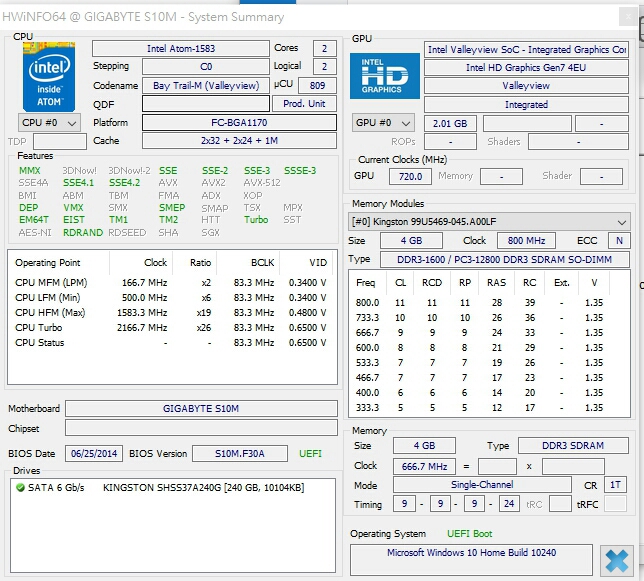Click the ECC N indicator
644x581 pixels.
[619, 241]
